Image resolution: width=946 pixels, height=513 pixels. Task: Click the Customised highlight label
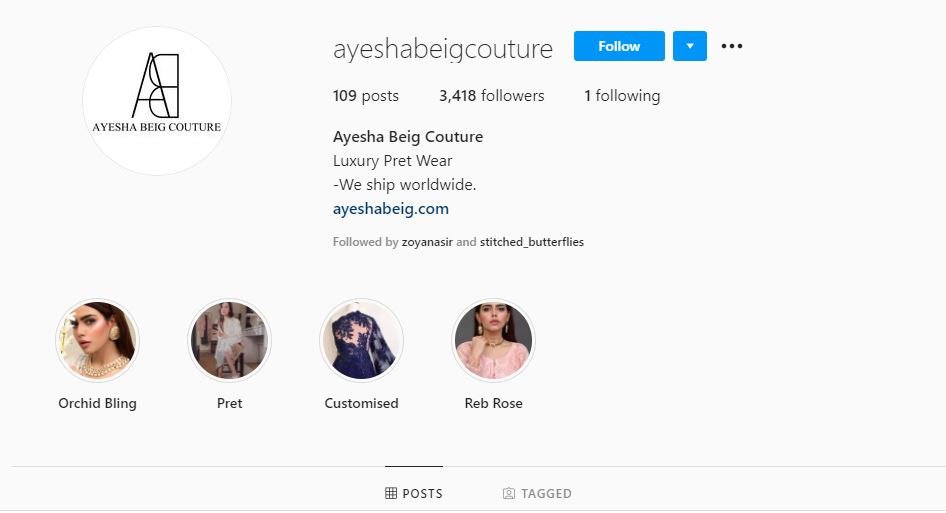tap(361, 404)
